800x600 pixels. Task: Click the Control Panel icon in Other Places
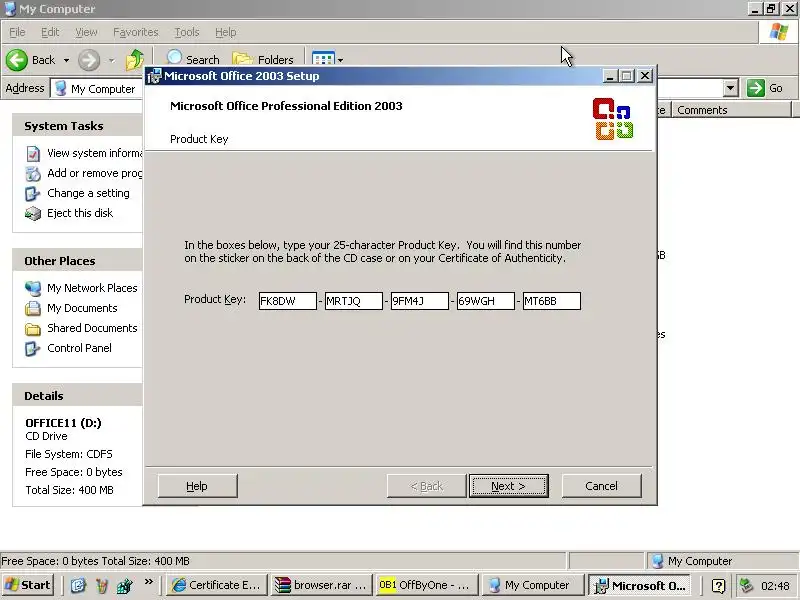tap(32, 348)
